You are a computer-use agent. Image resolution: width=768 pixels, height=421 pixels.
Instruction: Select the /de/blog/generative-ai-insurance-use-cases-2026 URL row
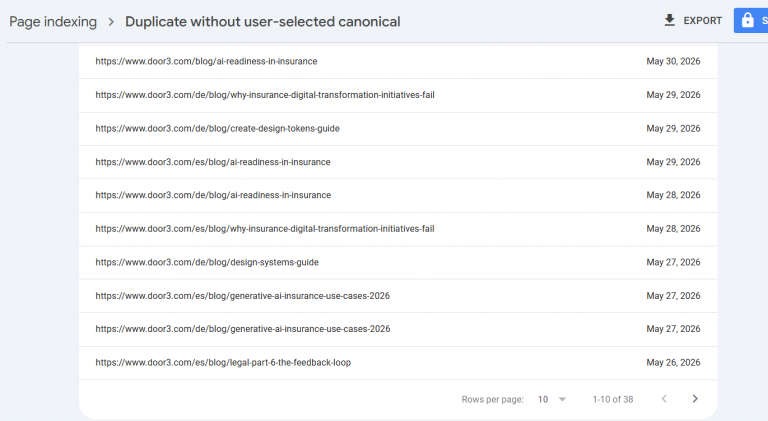[398, 329]
